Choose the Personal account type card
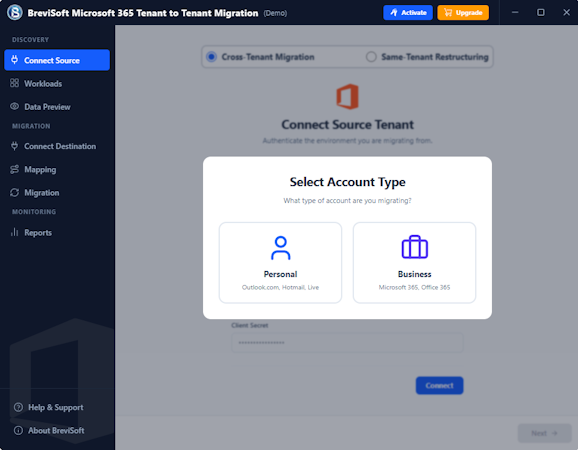578x450 pixels. point(281,262)
